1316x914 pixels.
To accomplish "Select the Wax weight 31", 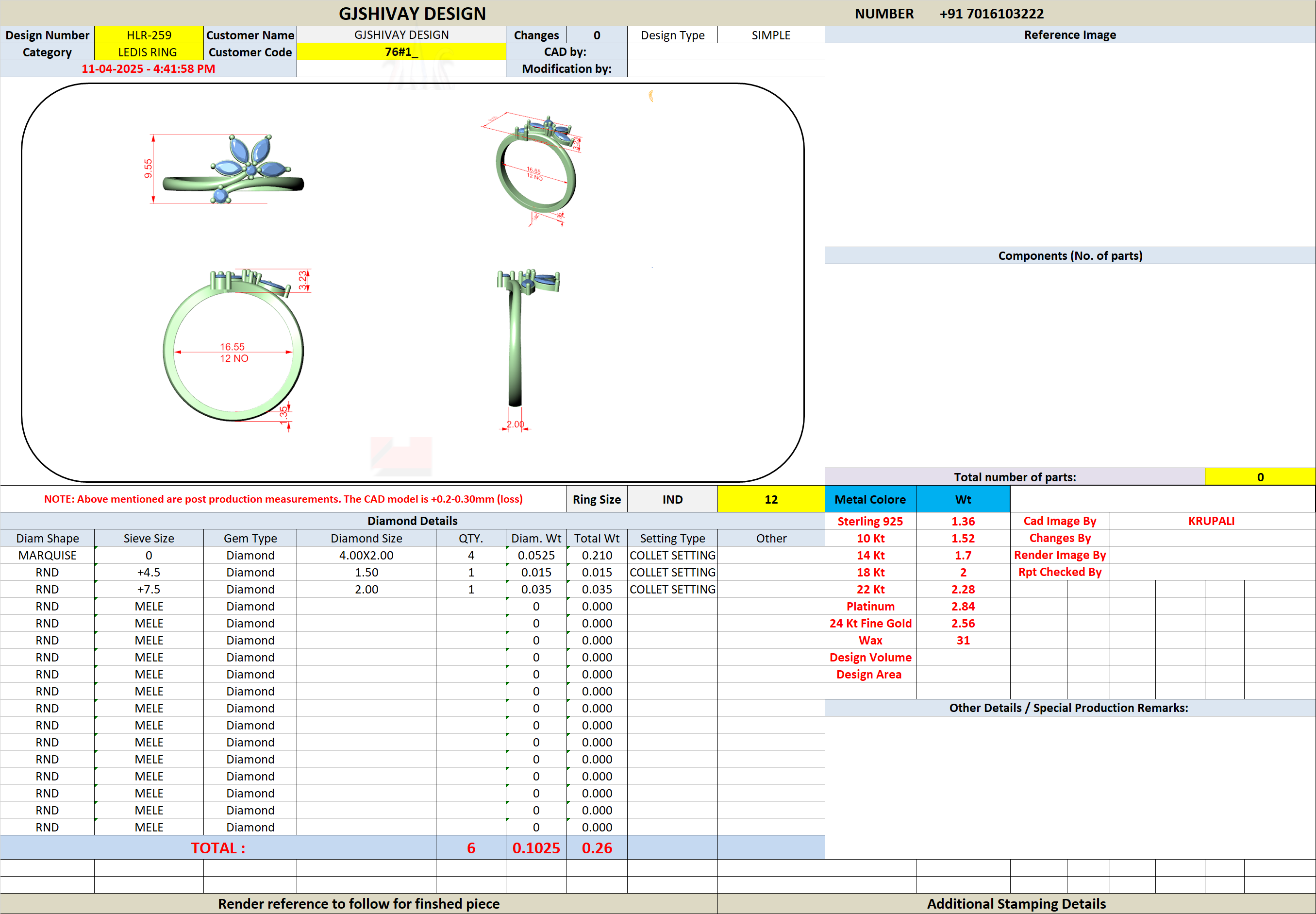I will point(963,640).
